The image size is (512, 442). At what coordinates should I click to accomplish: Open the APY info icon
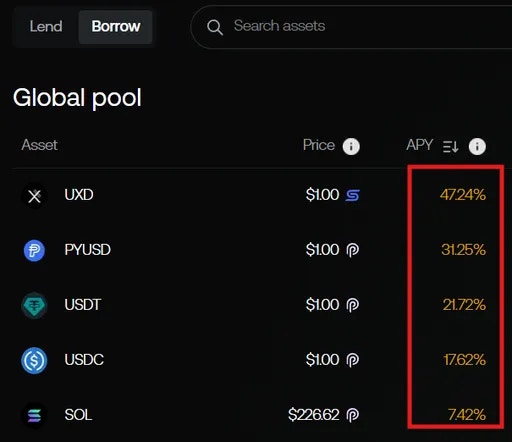477,146
